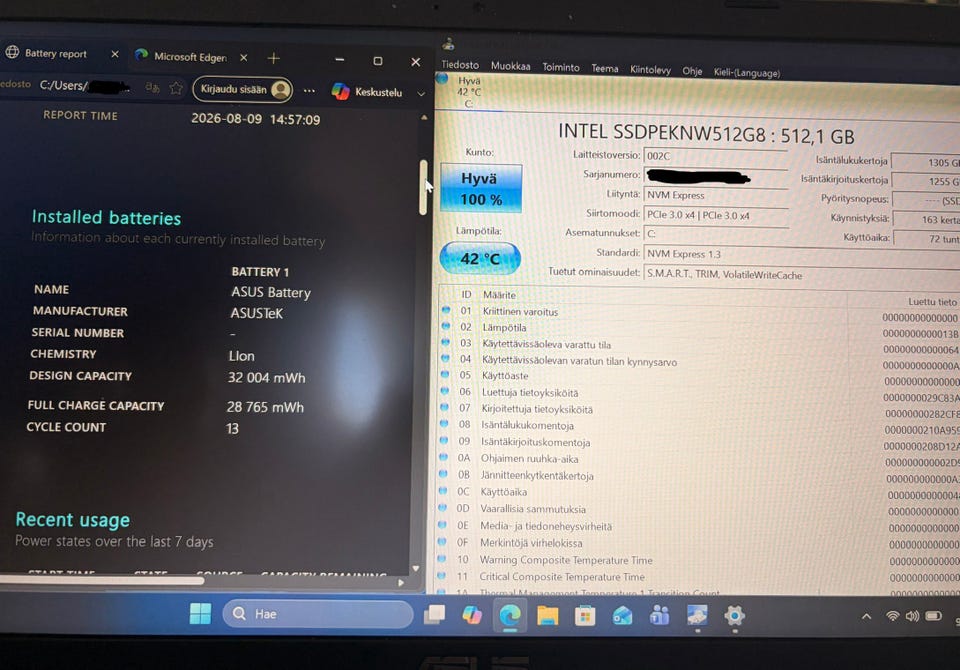Click the Edge address bar path

(84, 86)
